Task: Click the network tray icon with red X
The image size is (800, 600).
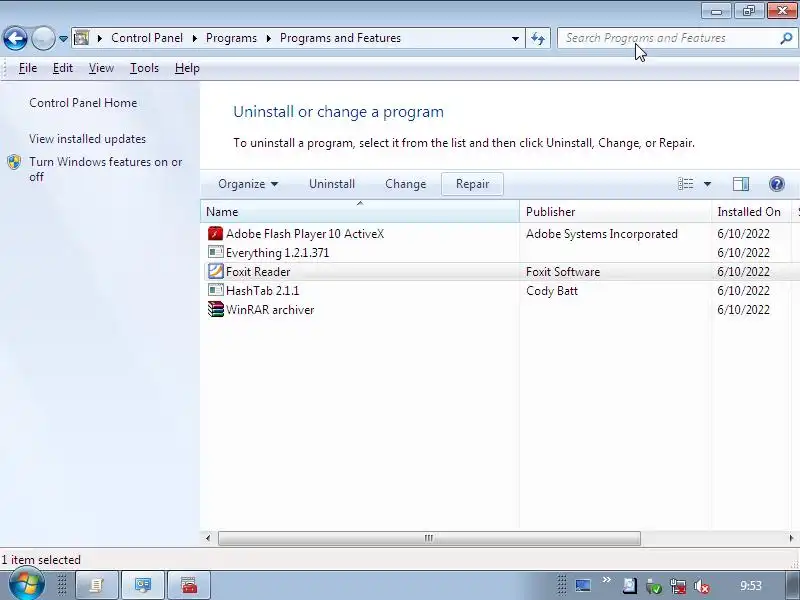Action: 678,587
